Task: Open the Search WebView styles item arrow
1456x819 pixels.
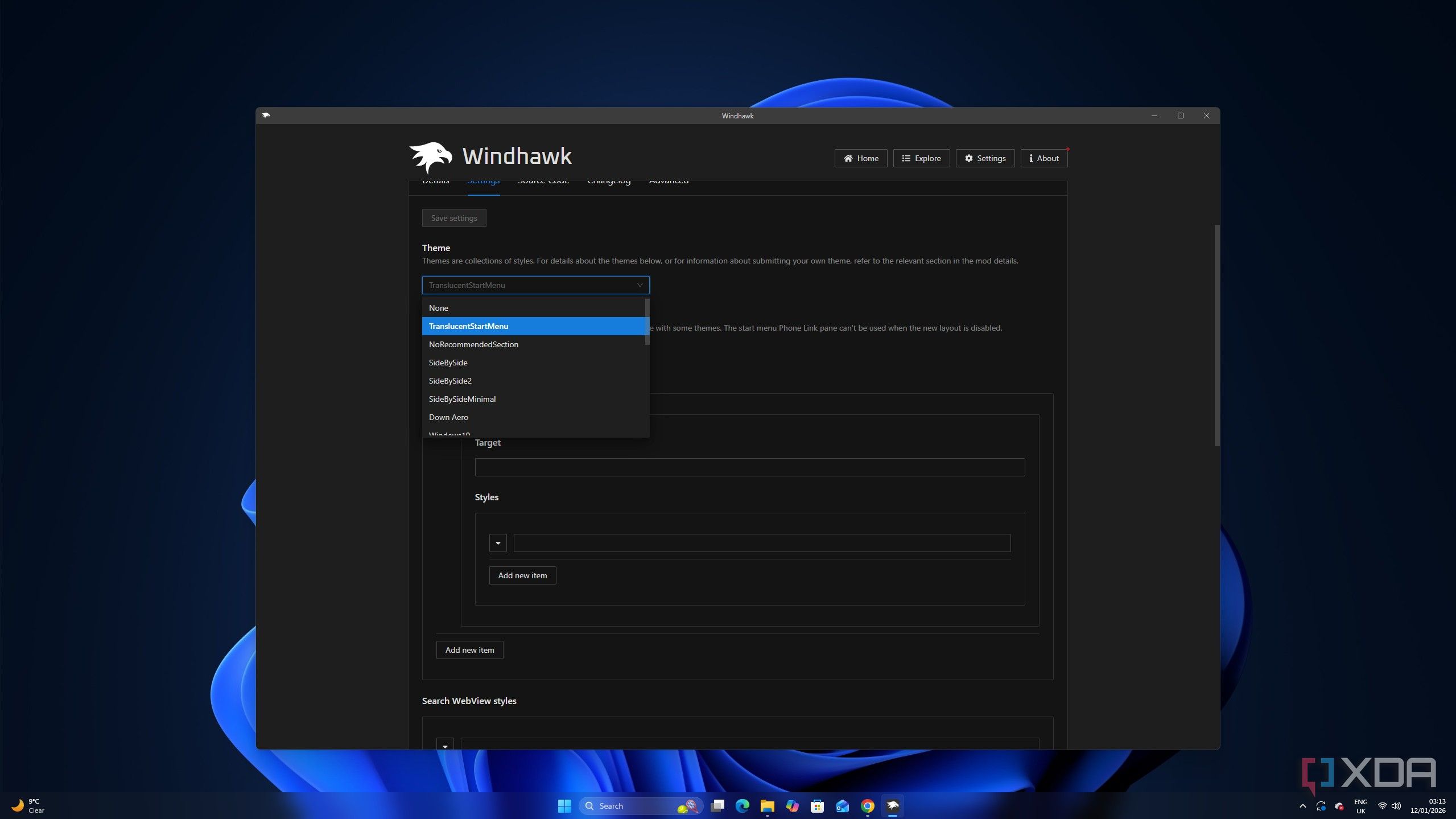Action: click(445, 744)
